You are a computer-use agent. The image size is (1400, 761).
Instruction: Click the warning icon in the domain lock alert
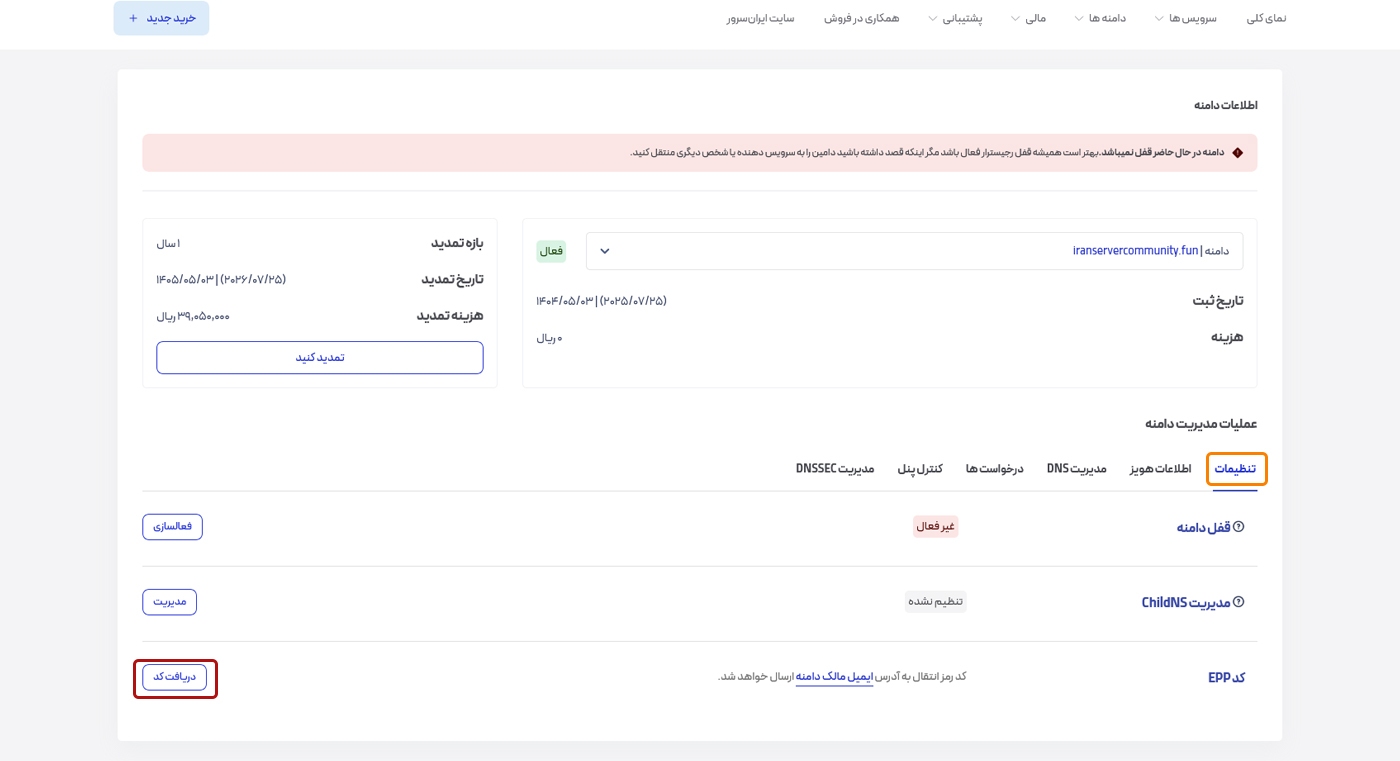point(1238,152)
